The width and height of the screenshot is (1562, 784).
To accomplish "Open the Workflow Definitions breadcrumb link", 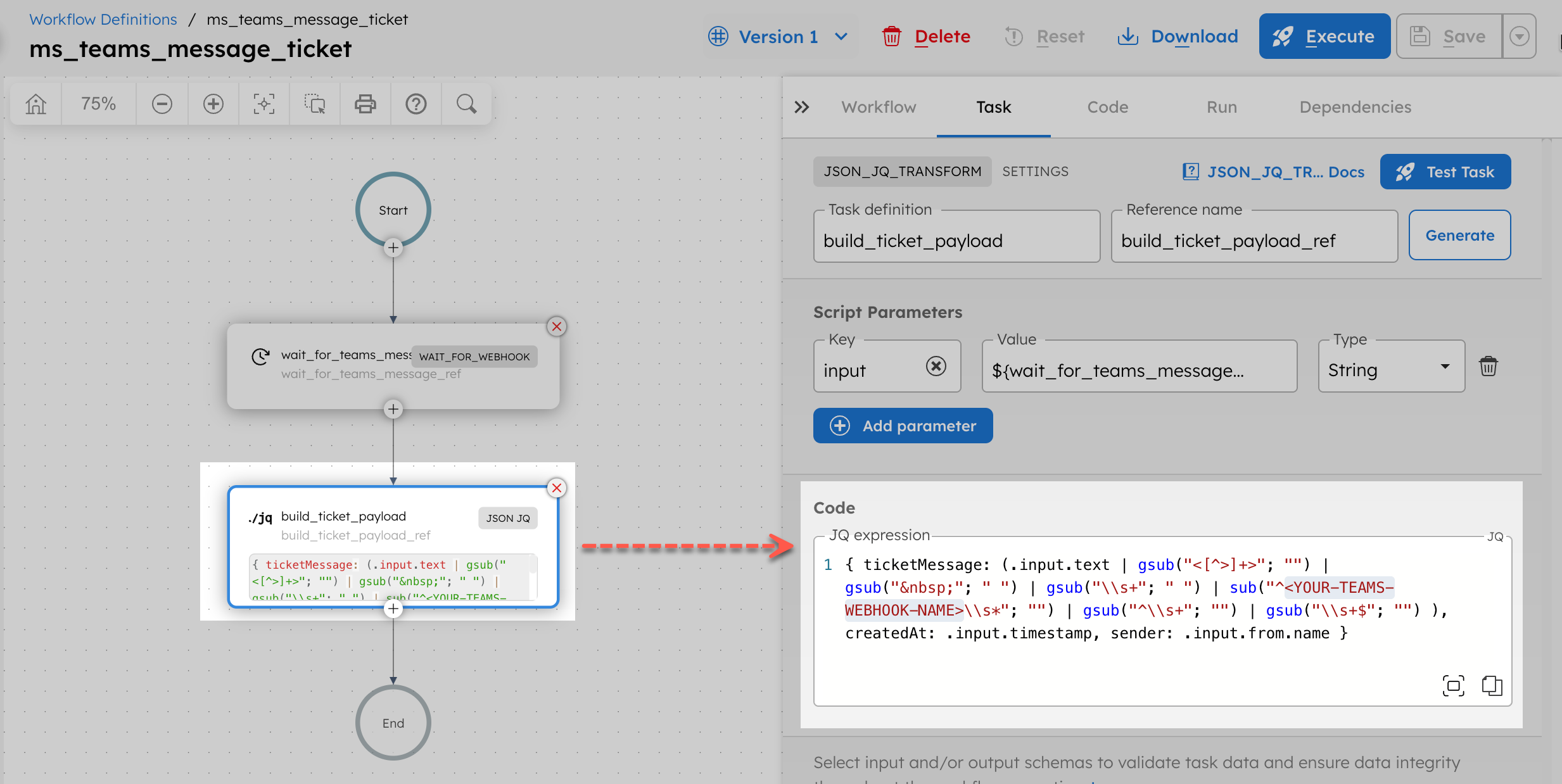I will pos(103,19).
